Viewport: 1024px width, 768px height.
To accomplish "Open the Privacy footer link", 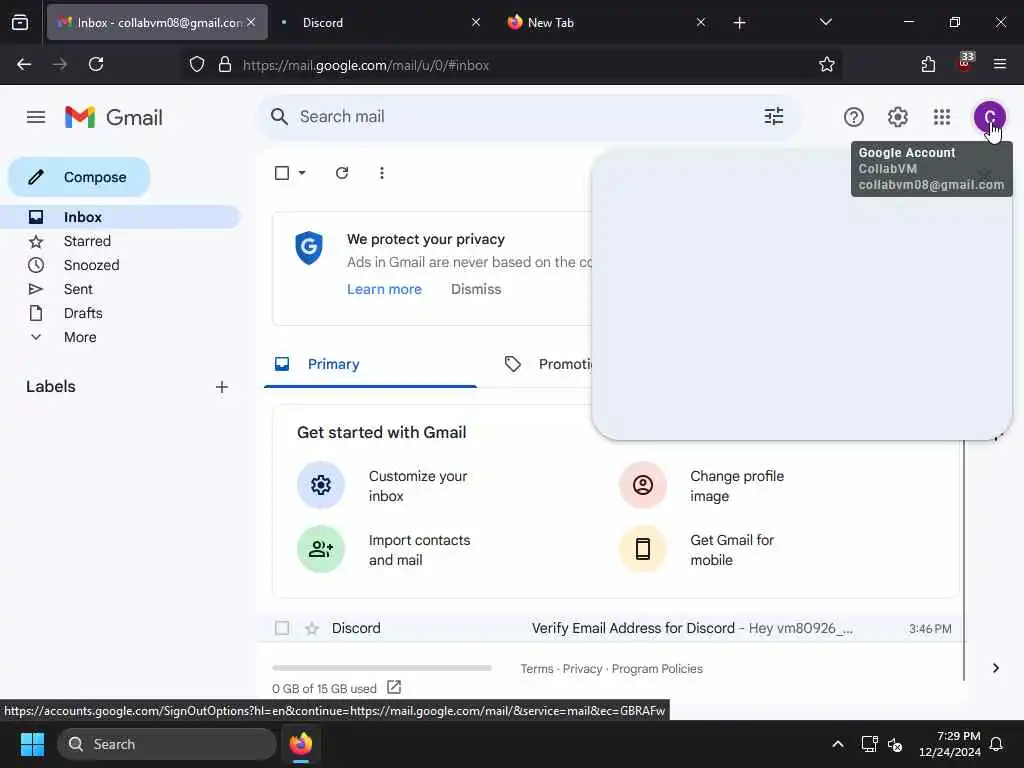I will coord(583,669).
